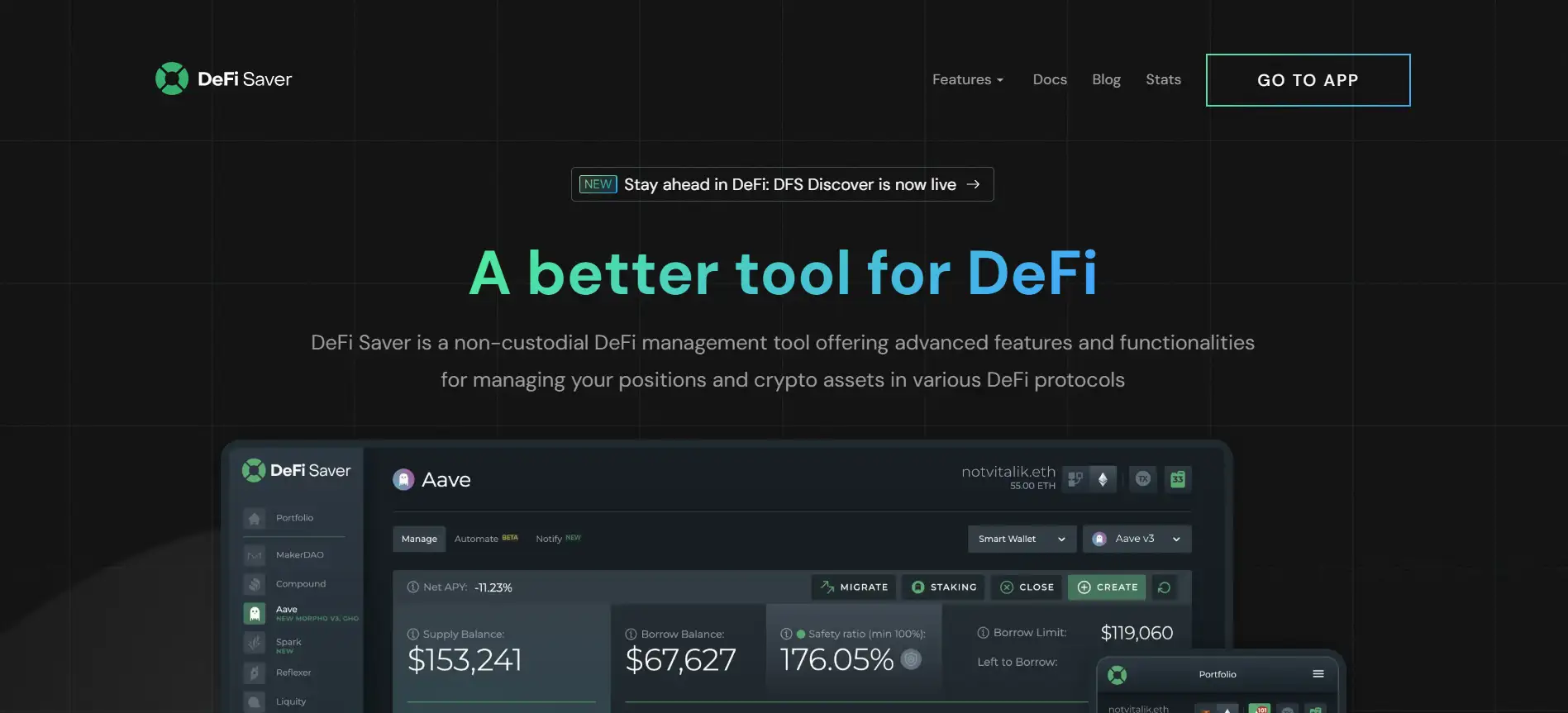Click the DeFi Saver logo in the header
This screenshot has height=713, width=1568.
[223, 79]
